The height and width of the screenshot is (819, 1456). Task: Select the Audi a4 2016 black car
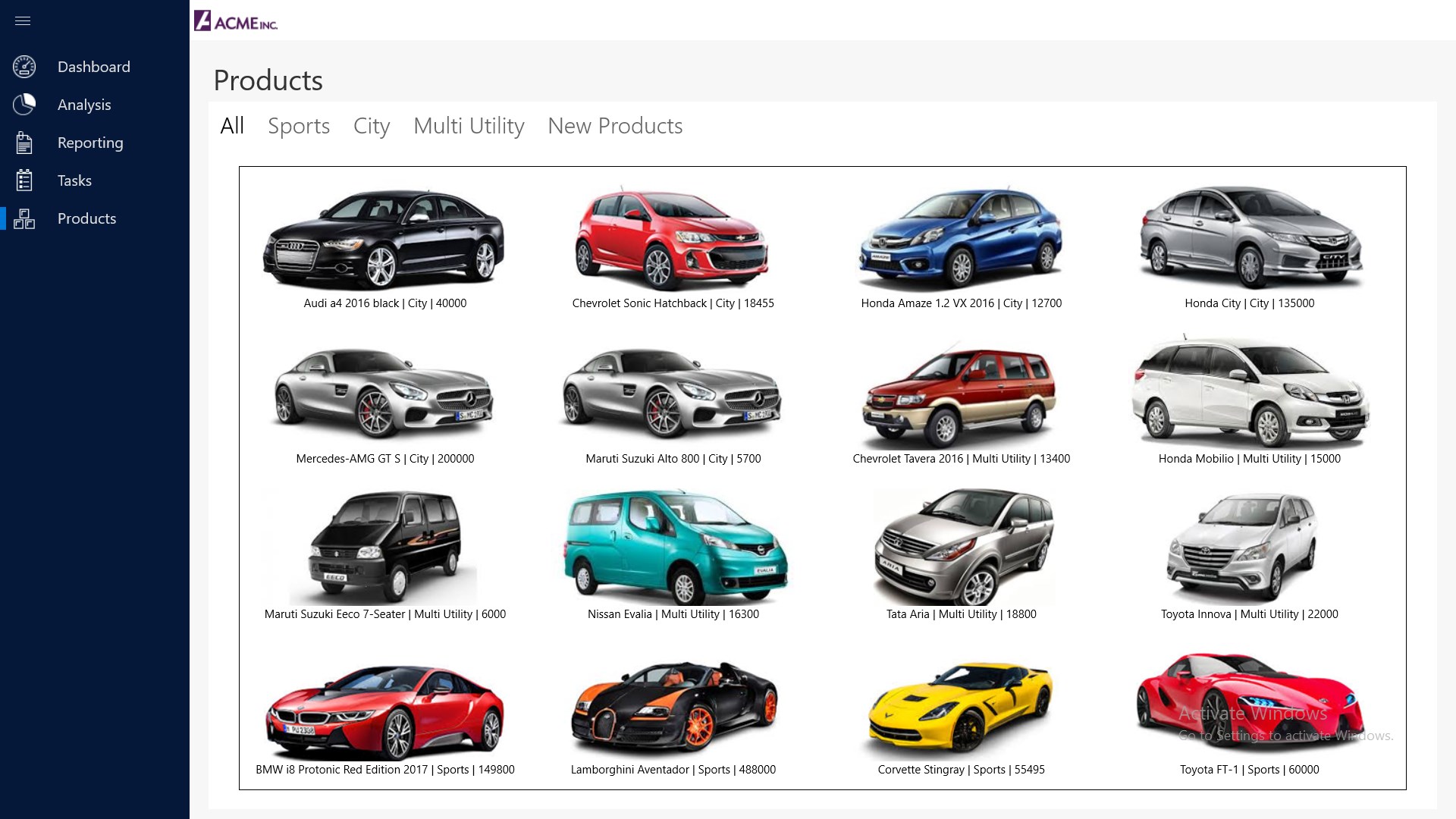384,238
